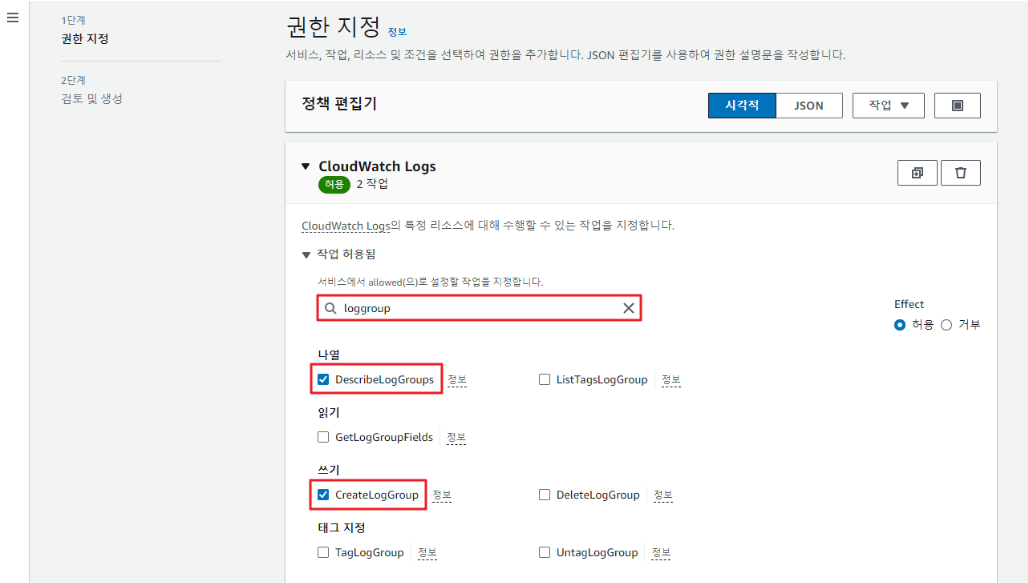Open the 작업 dropdown menu
This screenshot has width=1028, height=583.
[888, 106]
